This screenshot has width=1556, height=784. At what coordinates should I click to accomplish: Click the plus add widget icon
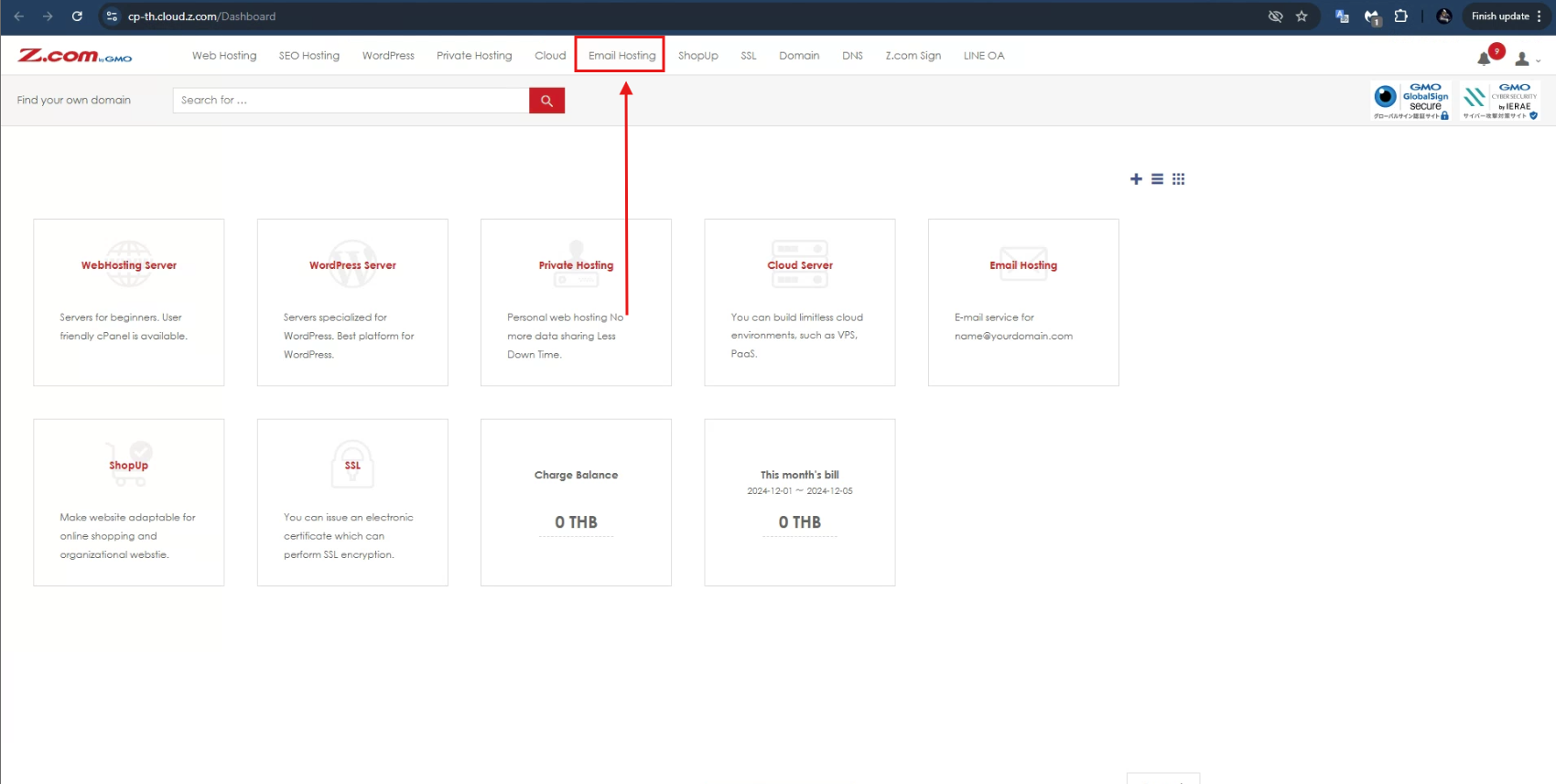click(x=1136, y=179)
